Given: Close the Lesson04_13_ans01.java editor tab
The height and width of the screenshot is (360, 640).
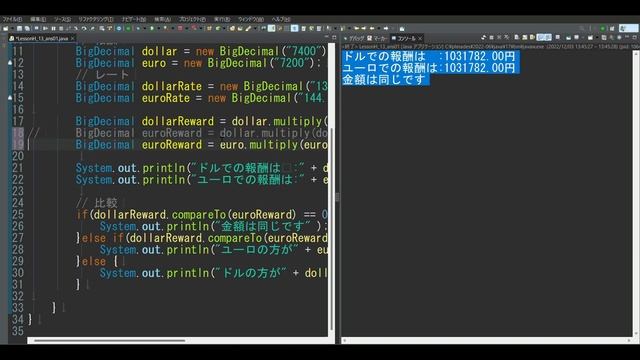Looking at the screenshot, I should click(x=73, y=38).
